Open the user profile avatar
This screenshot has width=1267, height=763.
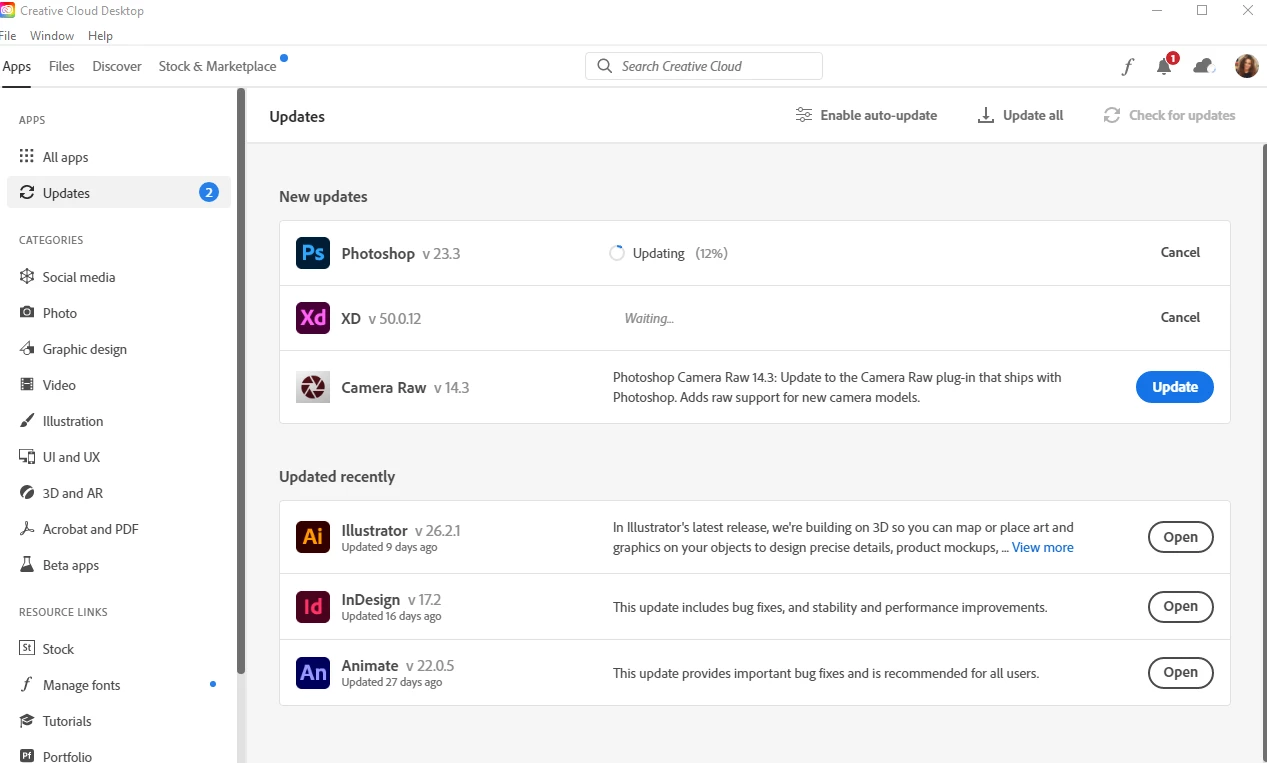click(x=1247, y=66)
